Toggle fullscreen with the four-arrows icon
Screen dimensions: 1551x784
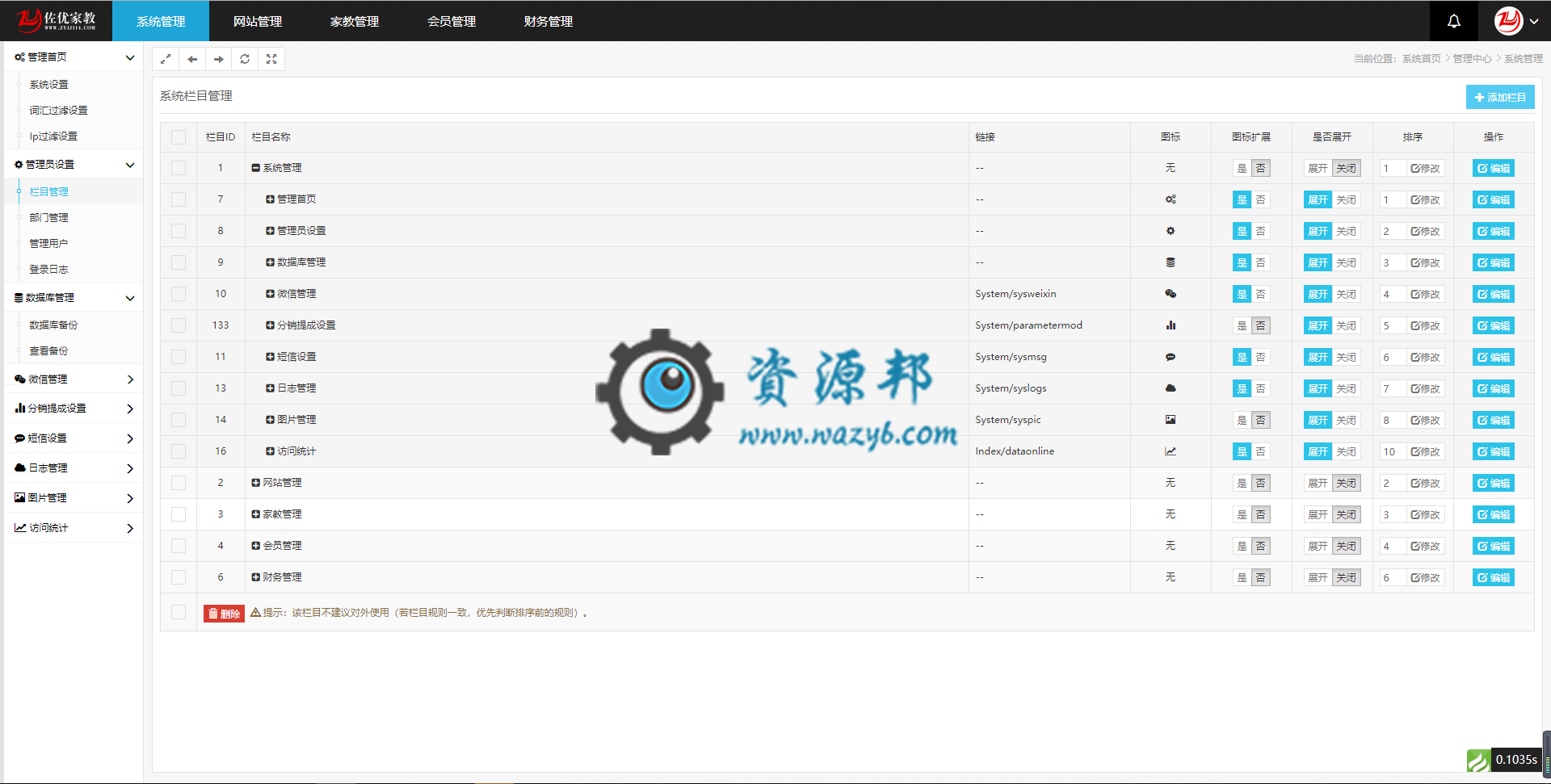pos(271,59)
